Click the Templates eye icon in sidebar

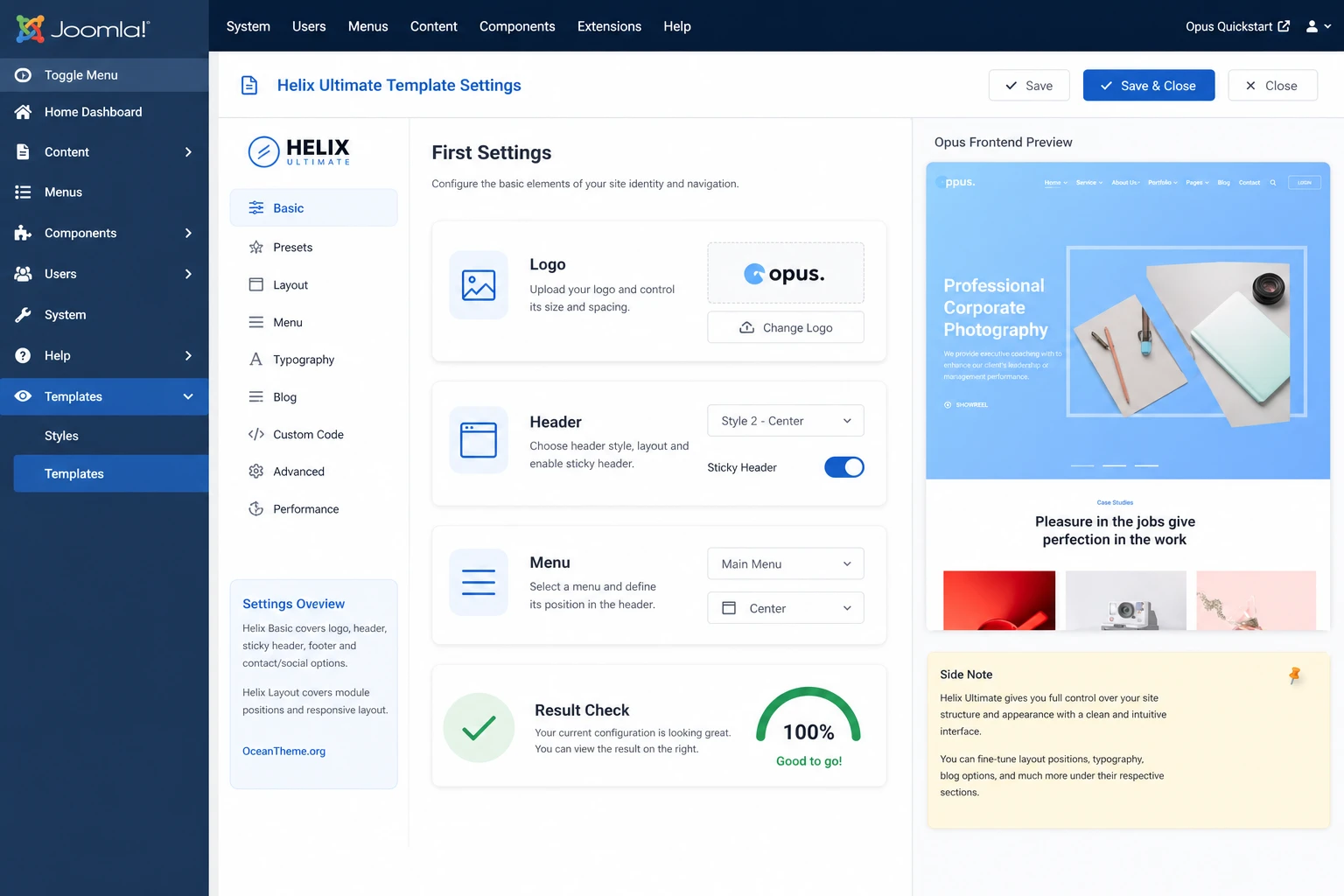[24, 396]
